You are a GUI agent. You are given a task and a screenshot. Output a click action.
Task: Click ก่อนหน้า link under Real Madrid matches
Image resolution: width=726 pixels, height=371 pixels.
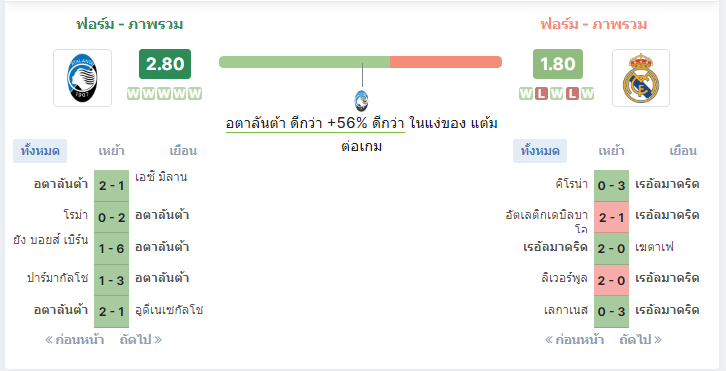575,340
